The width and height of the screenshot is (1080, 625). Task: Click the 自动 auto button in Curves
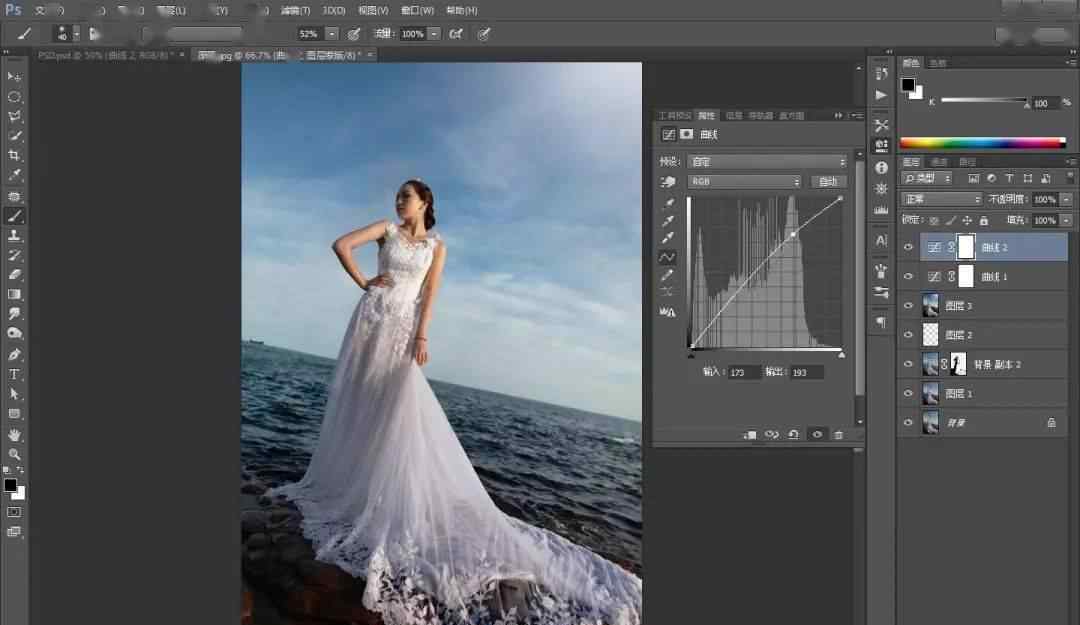pyautogui.click(x=828, y=182)
